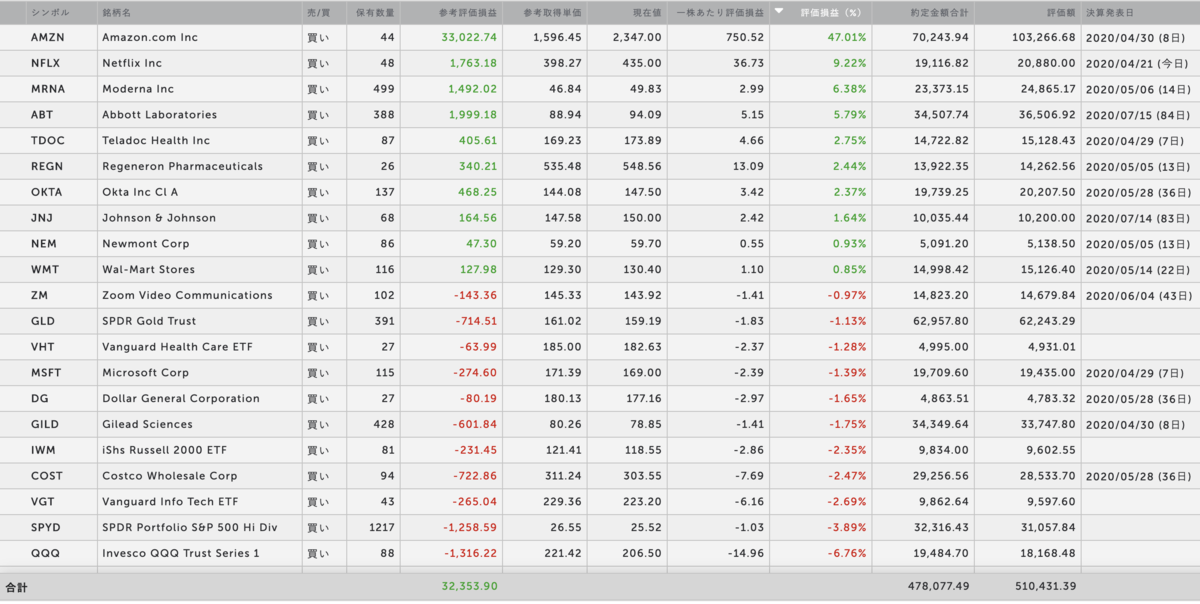Open Invesco QQQ Trust Series 1 name
This screenshot has width=1200, height=604.
(181, 554)
